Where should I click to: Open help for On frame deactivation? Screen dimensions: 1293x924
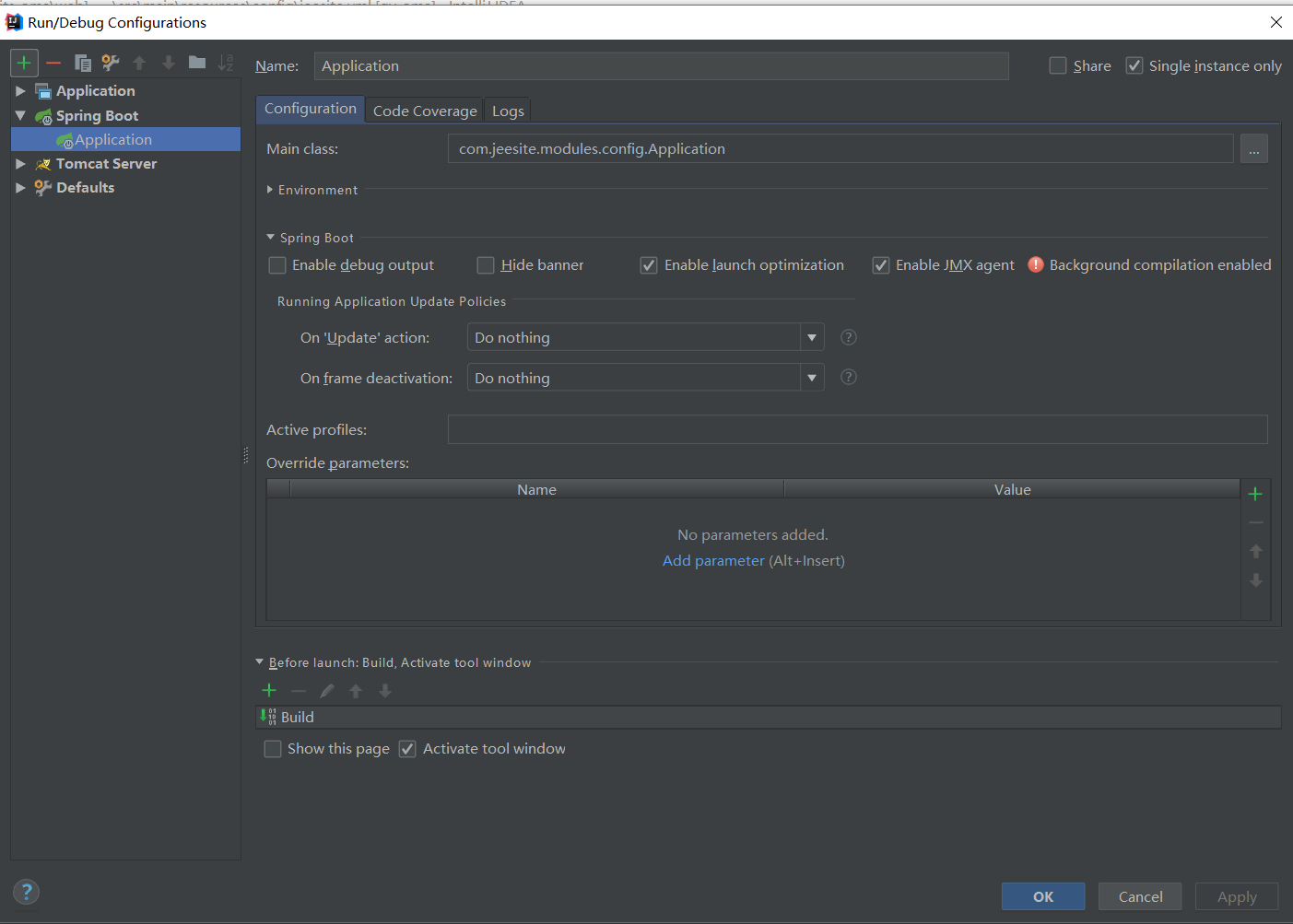pos(849,377)
